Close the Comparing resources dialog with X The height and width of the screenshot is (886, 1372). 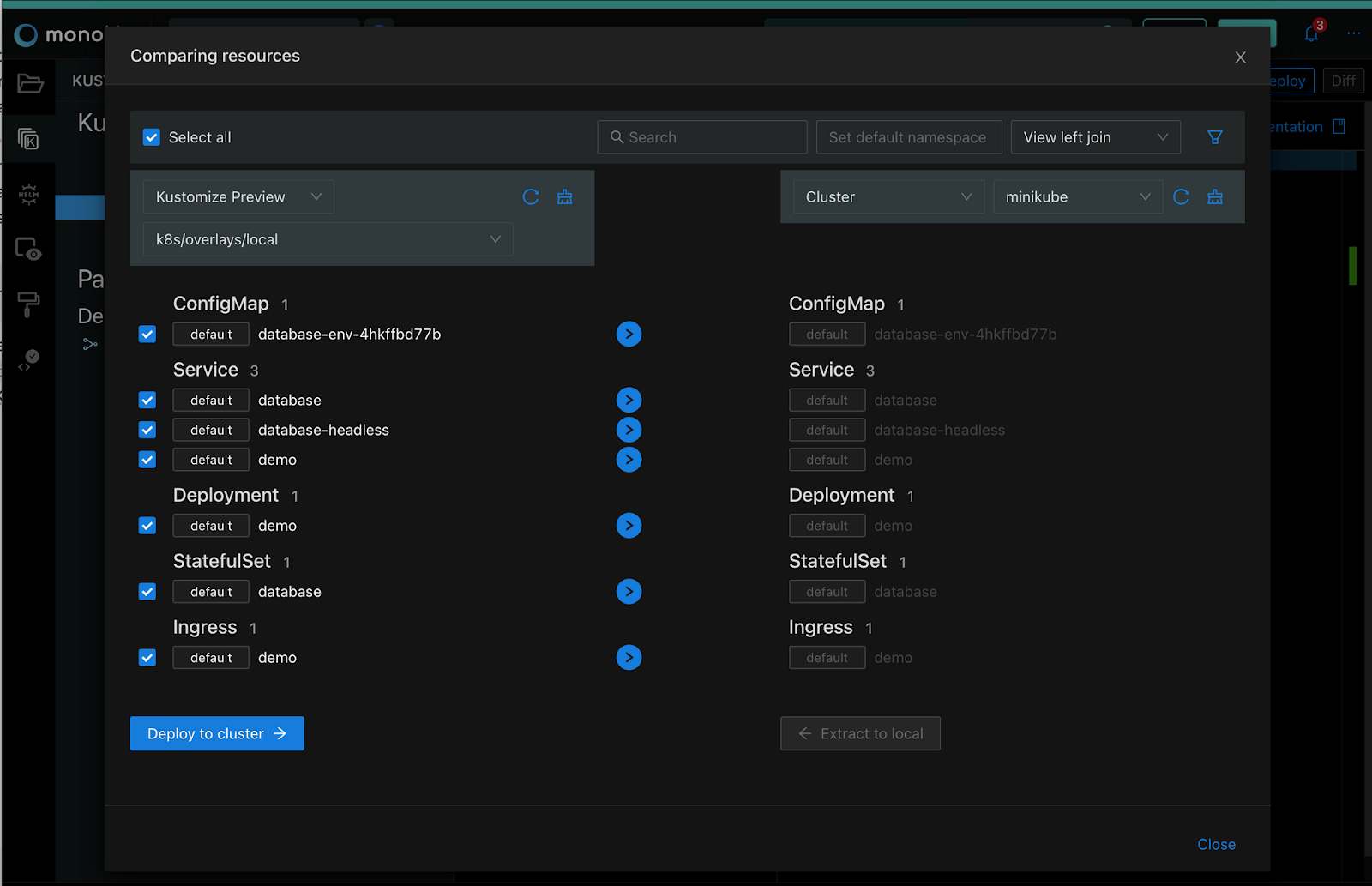click(1240, 57)
